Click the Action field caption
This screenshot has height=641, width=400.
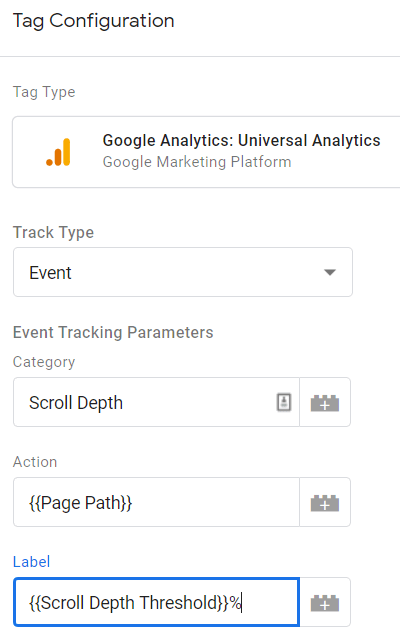pos(35,462)
